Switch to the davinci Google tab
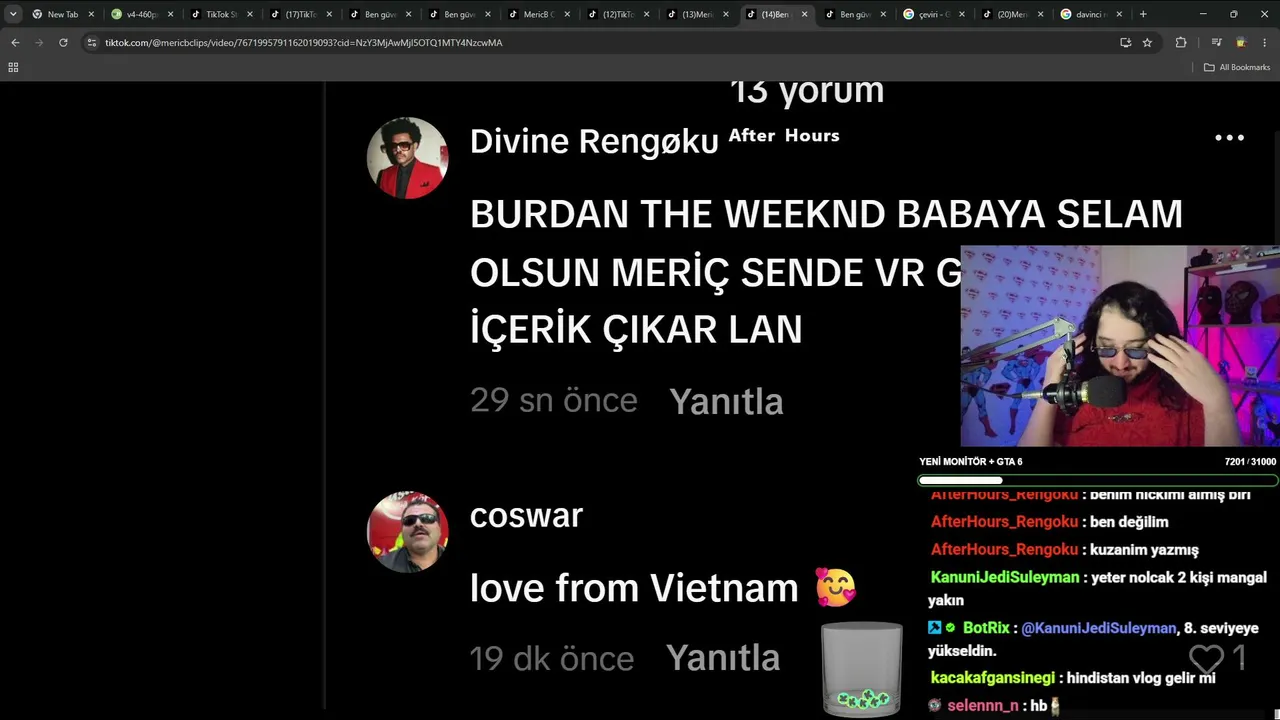 [x=1092, y=14]
